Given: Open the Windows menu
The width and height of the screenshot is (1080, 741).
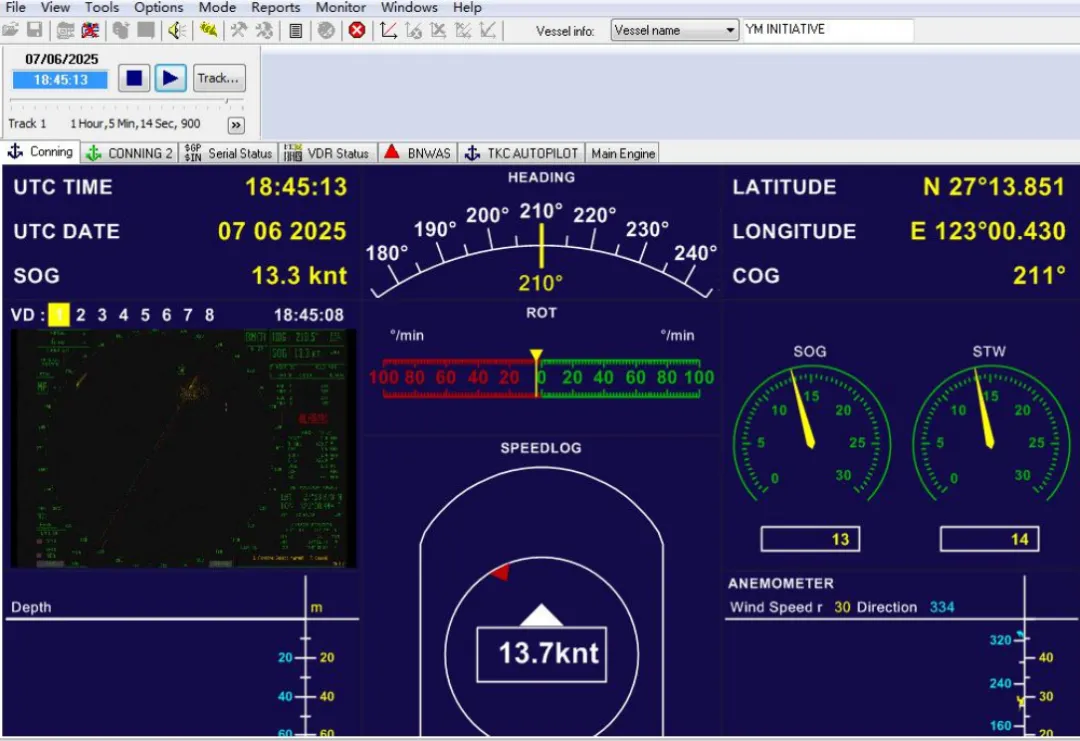Looking at the screenshot, I should point(409,8).
